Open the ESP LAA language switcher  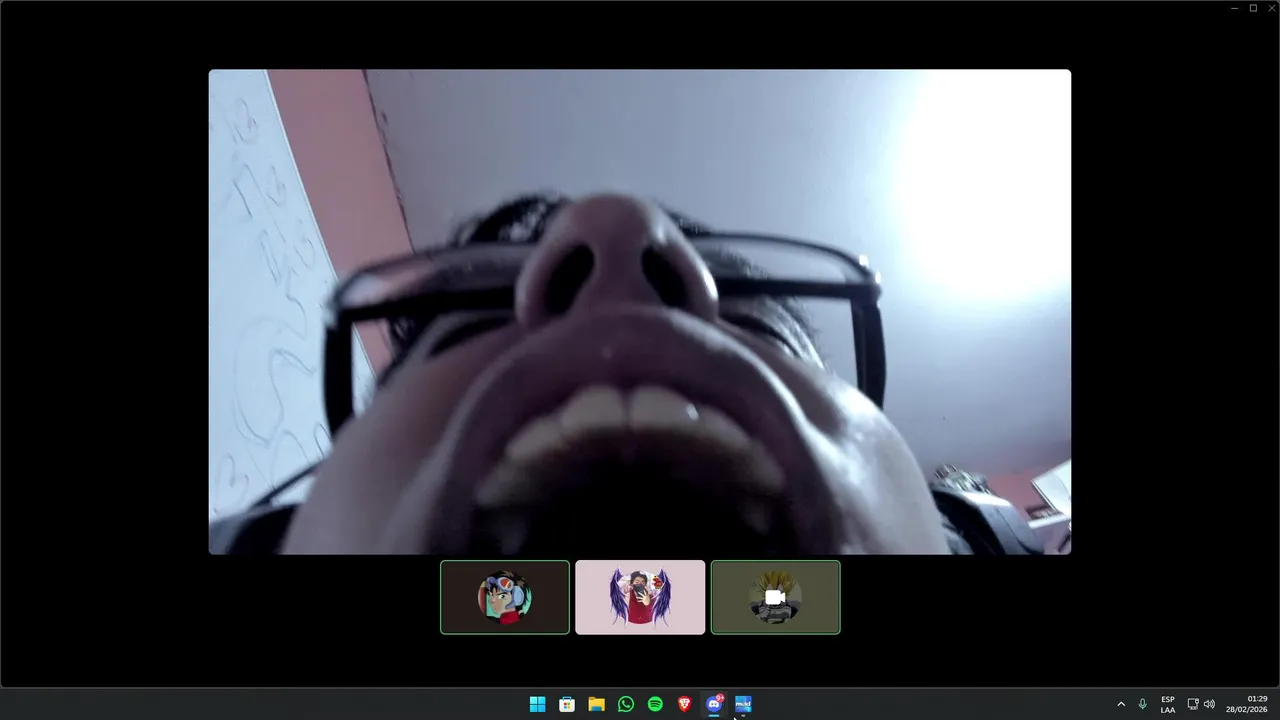(1168, 704)
